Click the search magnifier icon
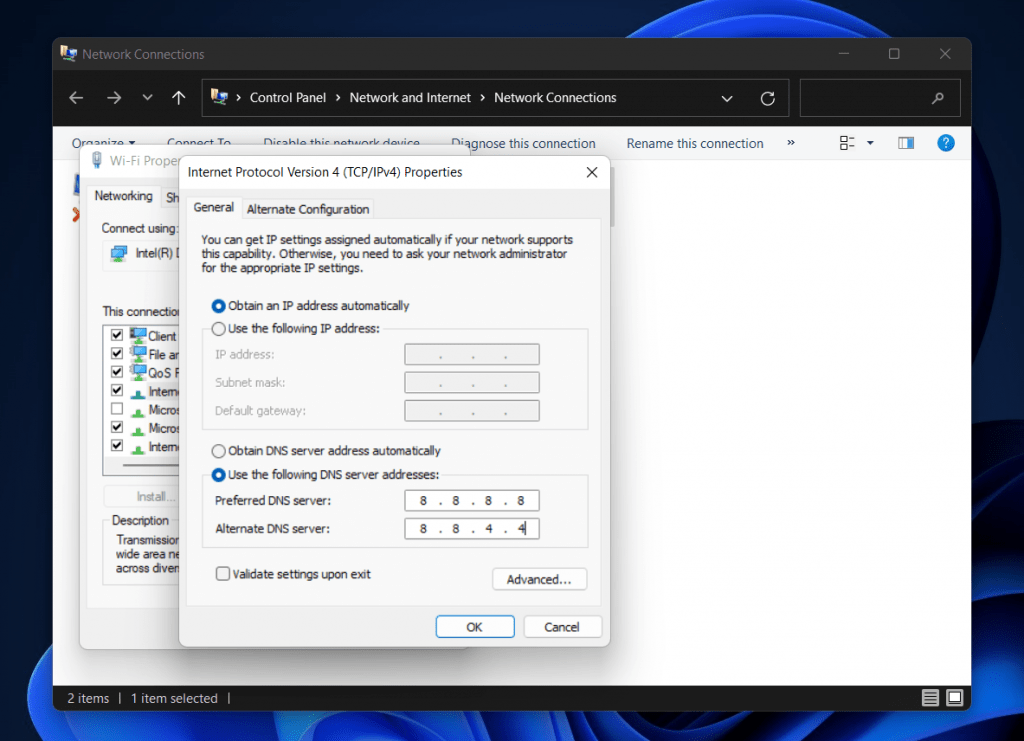Screen dimensions: 1024x741 [937, 97]
